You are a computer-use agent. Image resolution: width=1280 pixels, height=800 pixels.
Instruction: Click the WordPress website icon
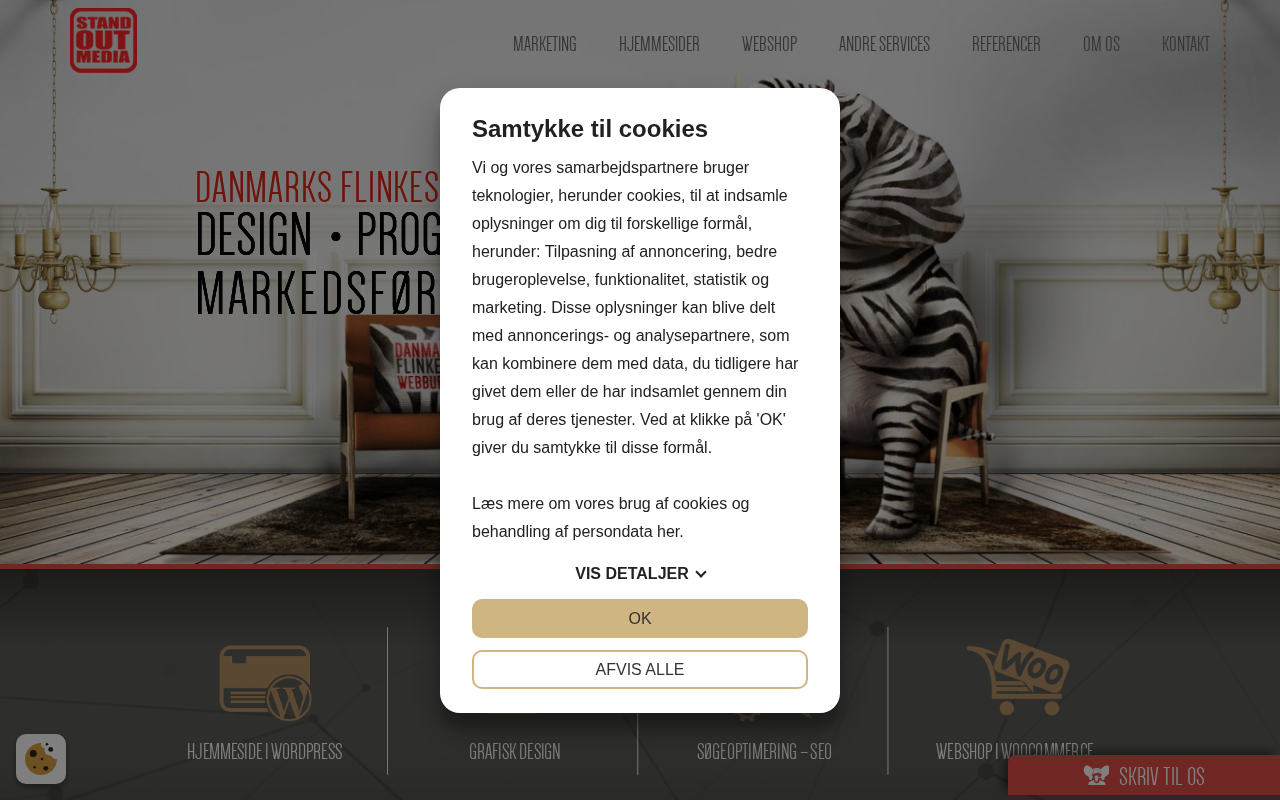pyautogui.click(x=265, y=683)
